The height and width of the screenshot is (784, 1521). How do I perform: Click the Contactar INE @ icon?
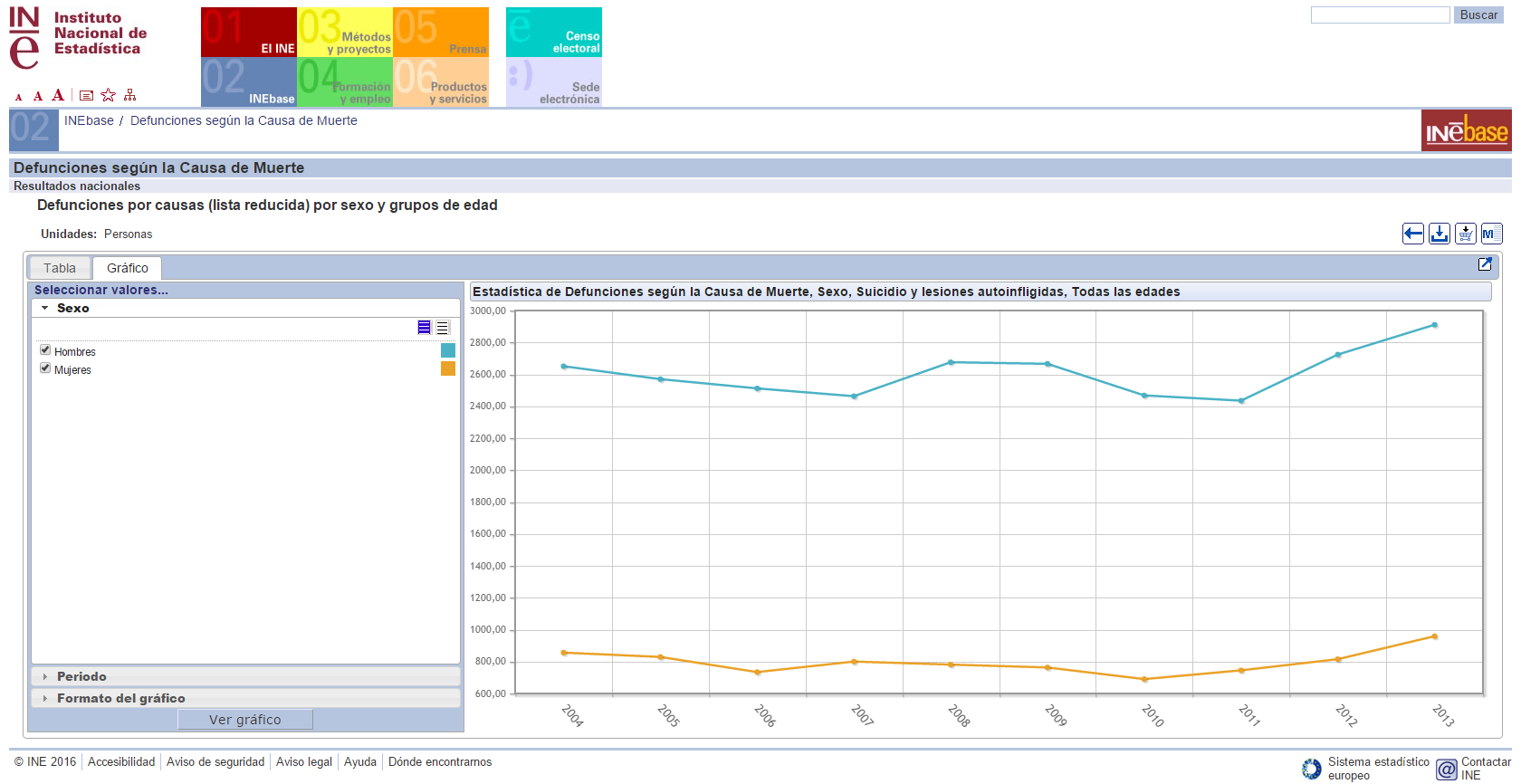(x=1447, y=770)
